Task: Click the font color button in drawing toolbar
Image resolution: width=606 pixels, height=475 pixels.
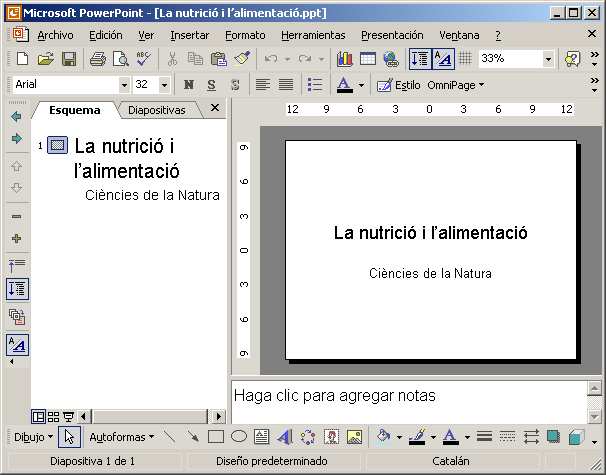Action: [x=450, y=437]
